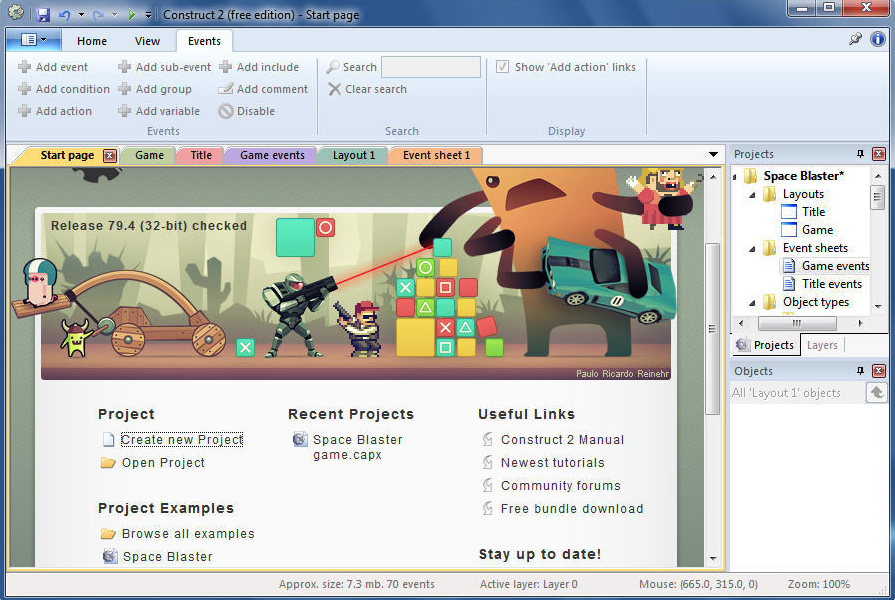This screenshot has height=600, width=895.
Task: Switch to the Title layout tab
Action: pyautogui.click(x=201, y=155)
